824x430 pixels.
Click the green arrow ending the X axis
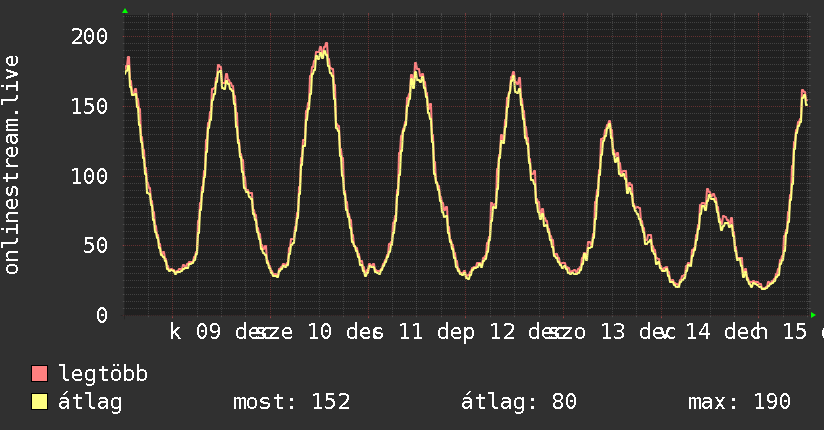pyautogui.click(x=813, y=314)
